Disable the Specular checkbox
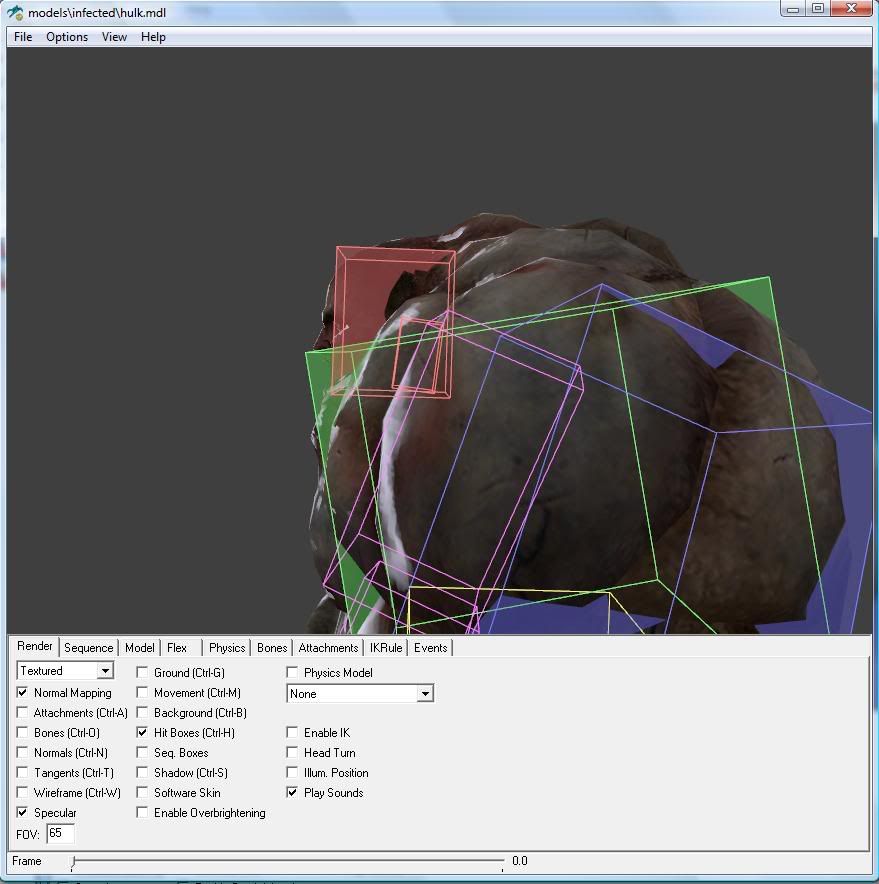Screen dimensions: 879x884 click(x=23, y=812)
